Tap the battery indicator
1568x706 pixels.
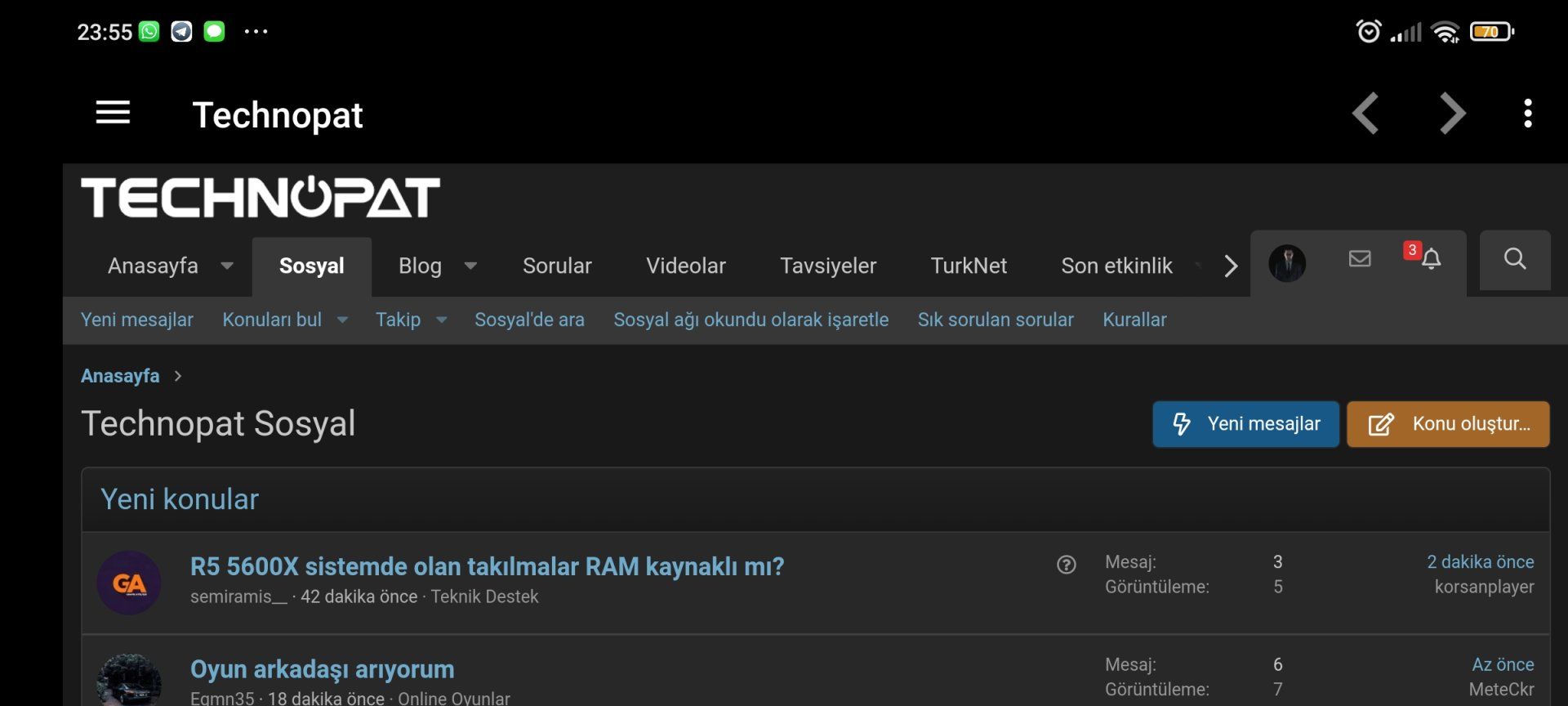point(1492,32)
